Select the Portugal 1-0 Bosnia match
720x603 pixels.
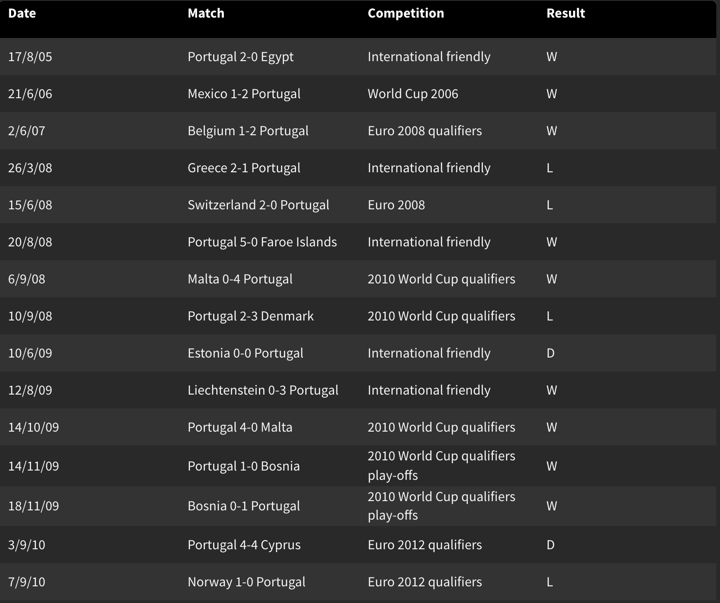[x=244, y=466]
